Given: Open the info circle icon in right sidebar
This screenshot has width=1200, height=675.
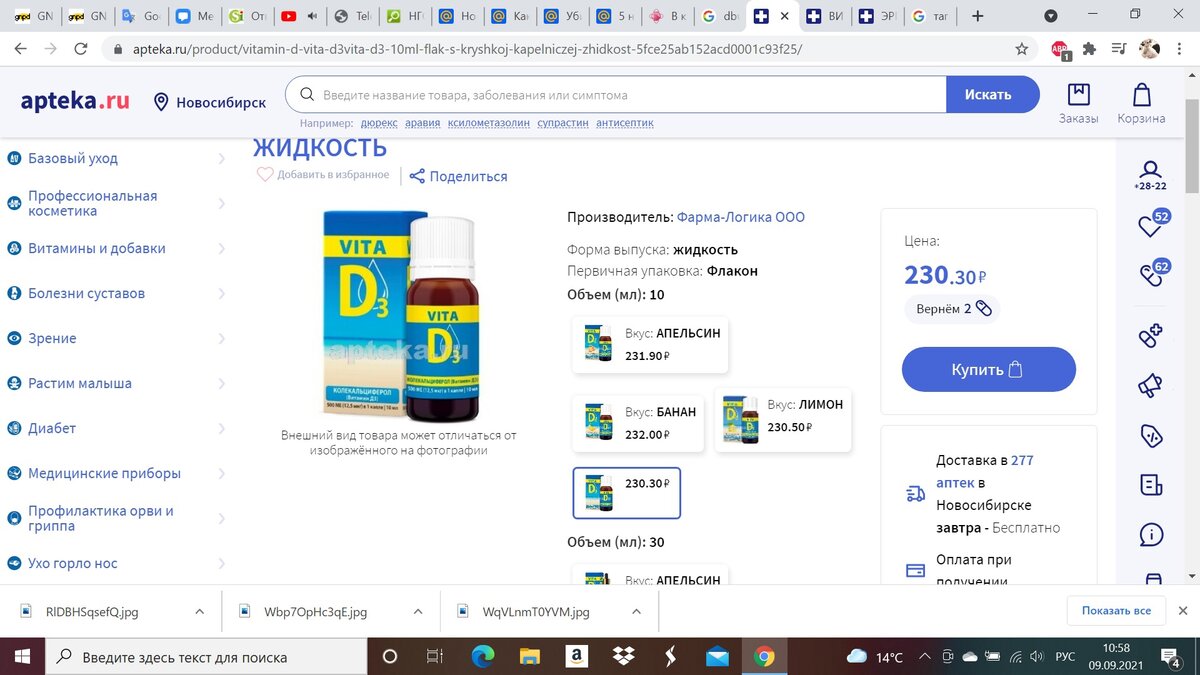Looking at the screenshot, I should coord(1150,535).
